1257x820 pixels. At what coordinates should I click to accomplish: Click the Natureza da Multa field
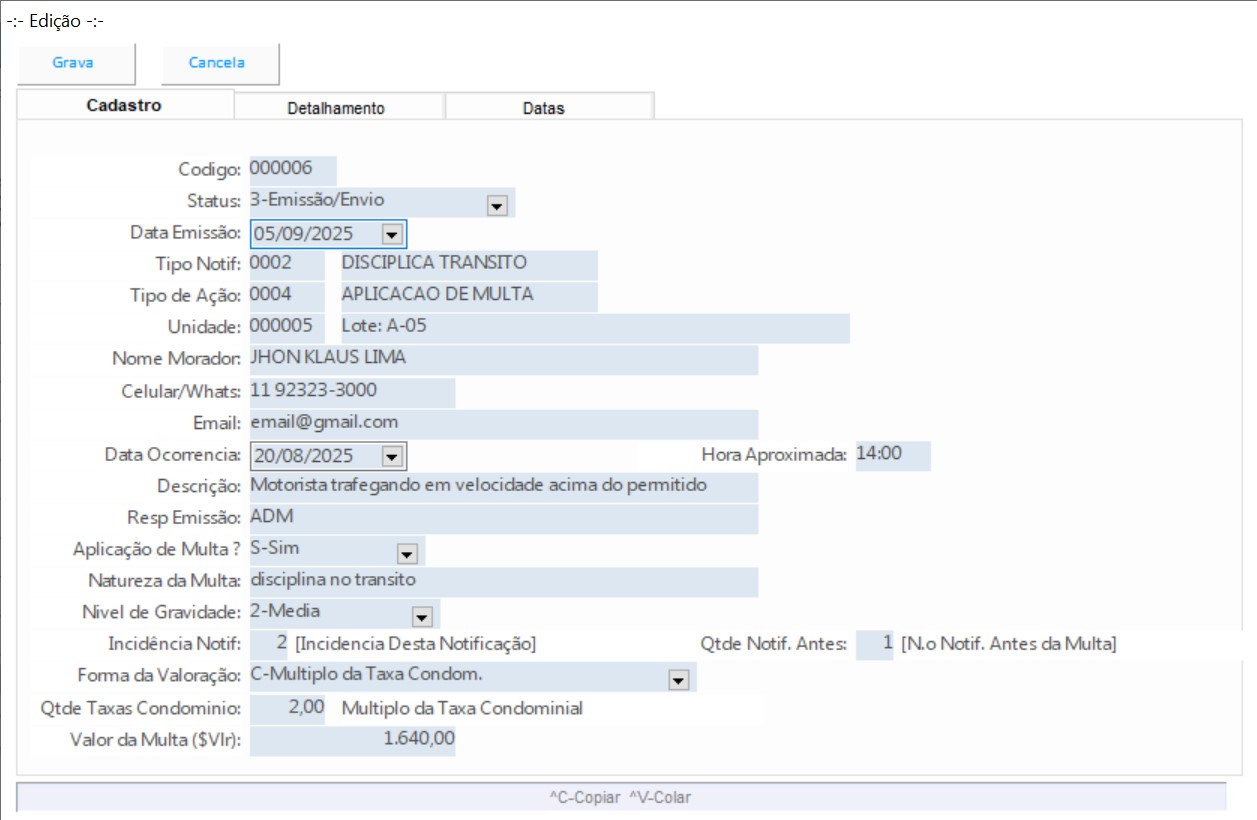[502, 581]
